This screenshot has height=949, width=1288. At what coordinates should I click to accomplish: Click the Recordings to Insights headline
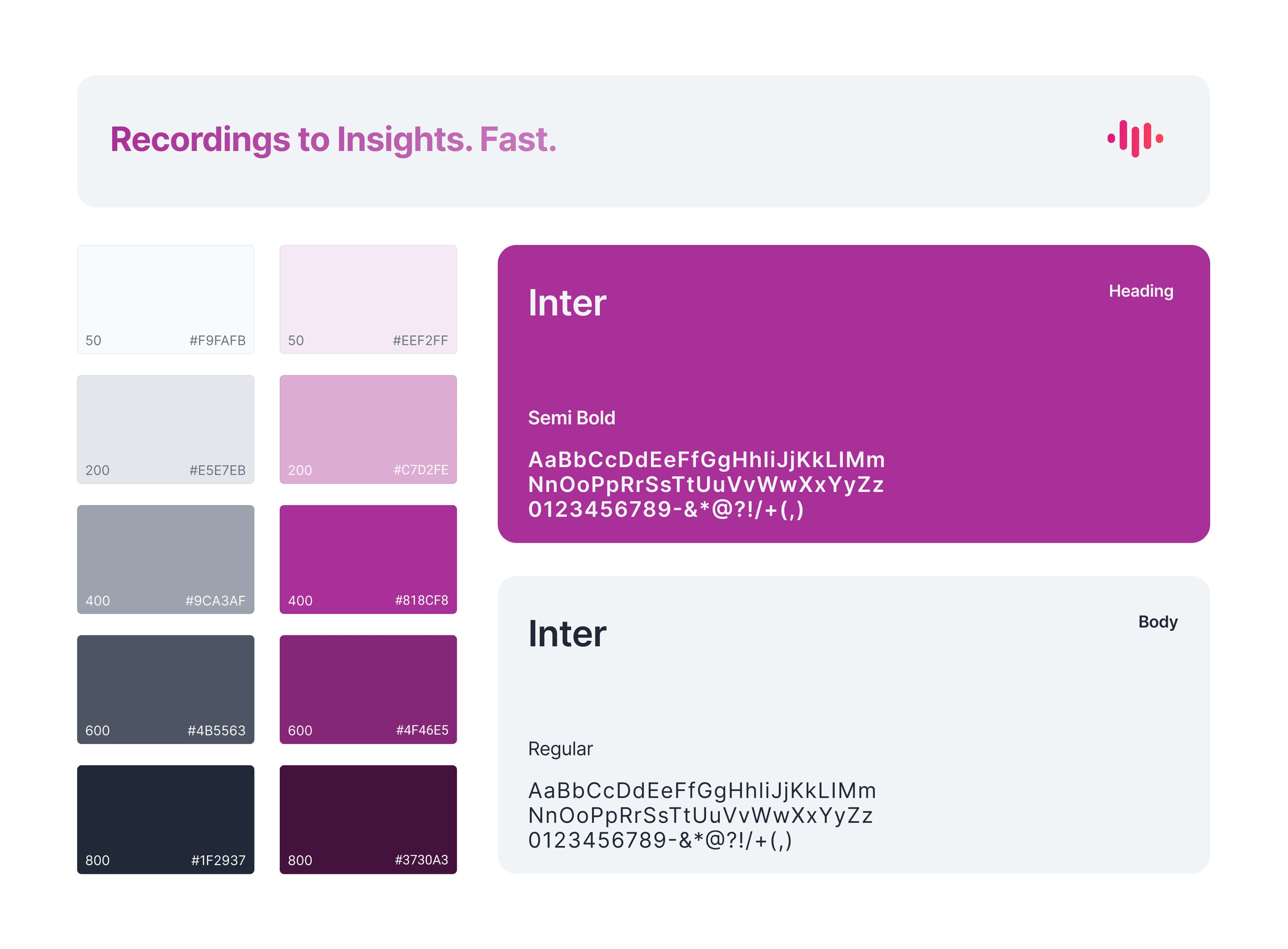pos(333,140)
